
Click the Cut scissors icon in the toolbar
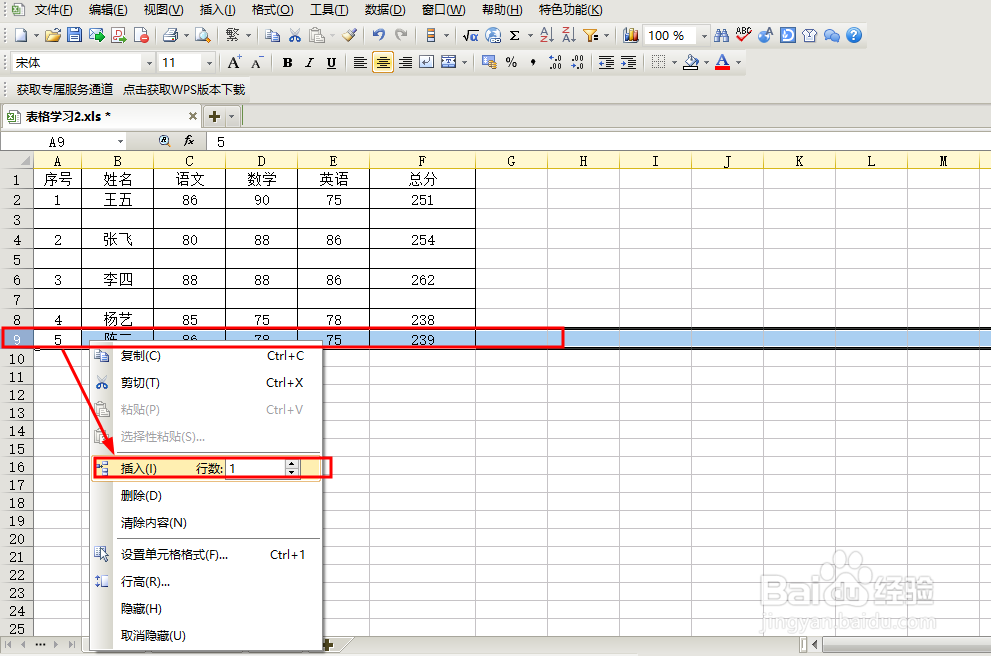(x=295, y=35)
